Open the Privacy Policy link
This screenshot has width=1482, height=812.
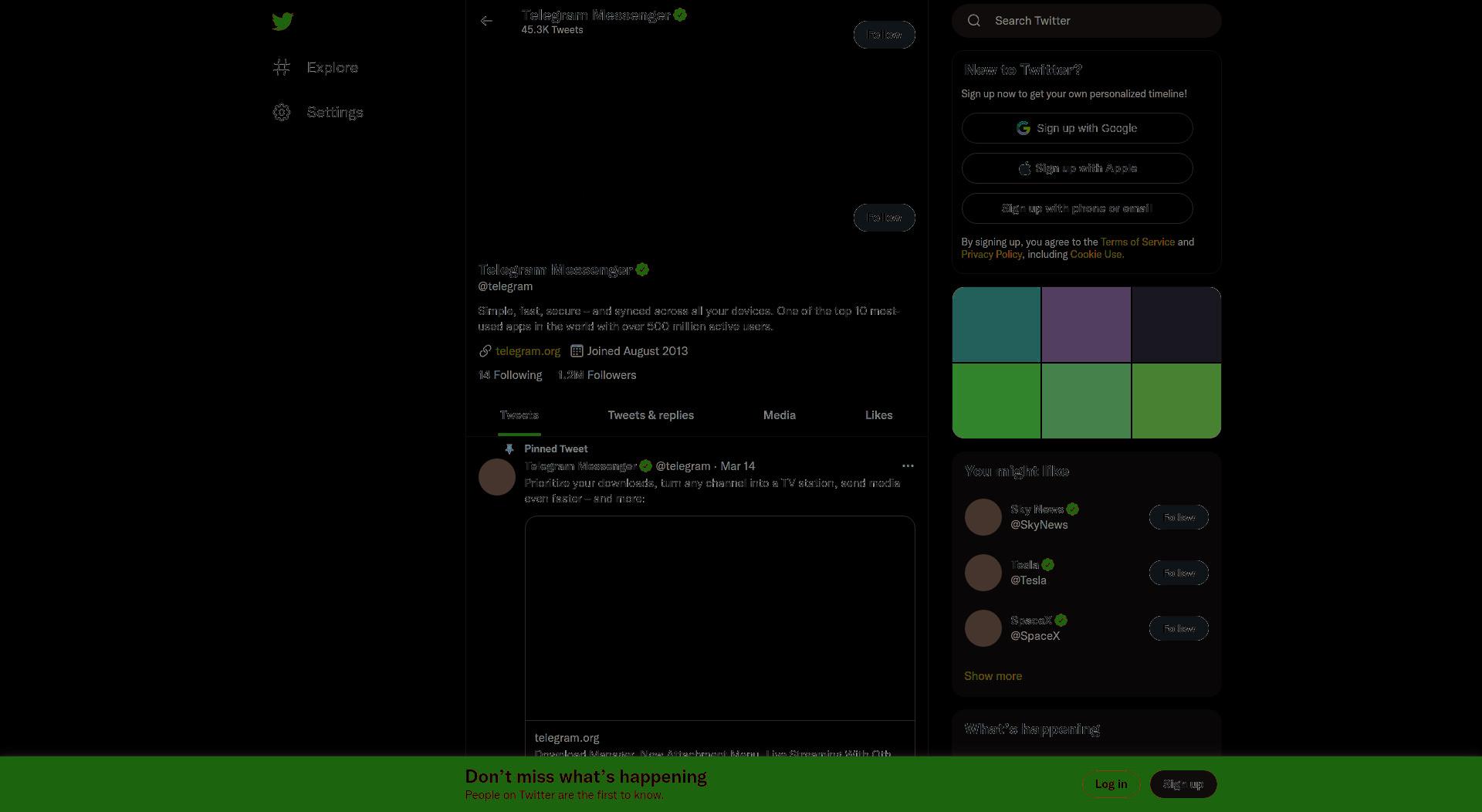(992, 255)
